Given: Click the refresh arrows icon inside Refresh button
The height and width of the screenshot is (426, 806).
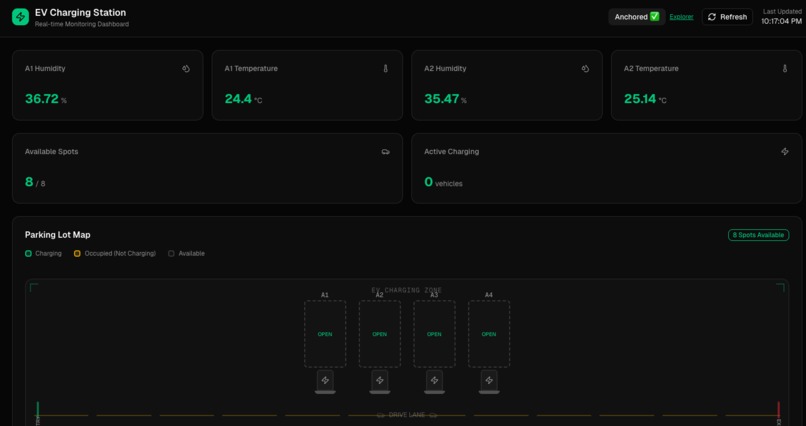Looking at the screenshot, I should (x=712, y=17).
